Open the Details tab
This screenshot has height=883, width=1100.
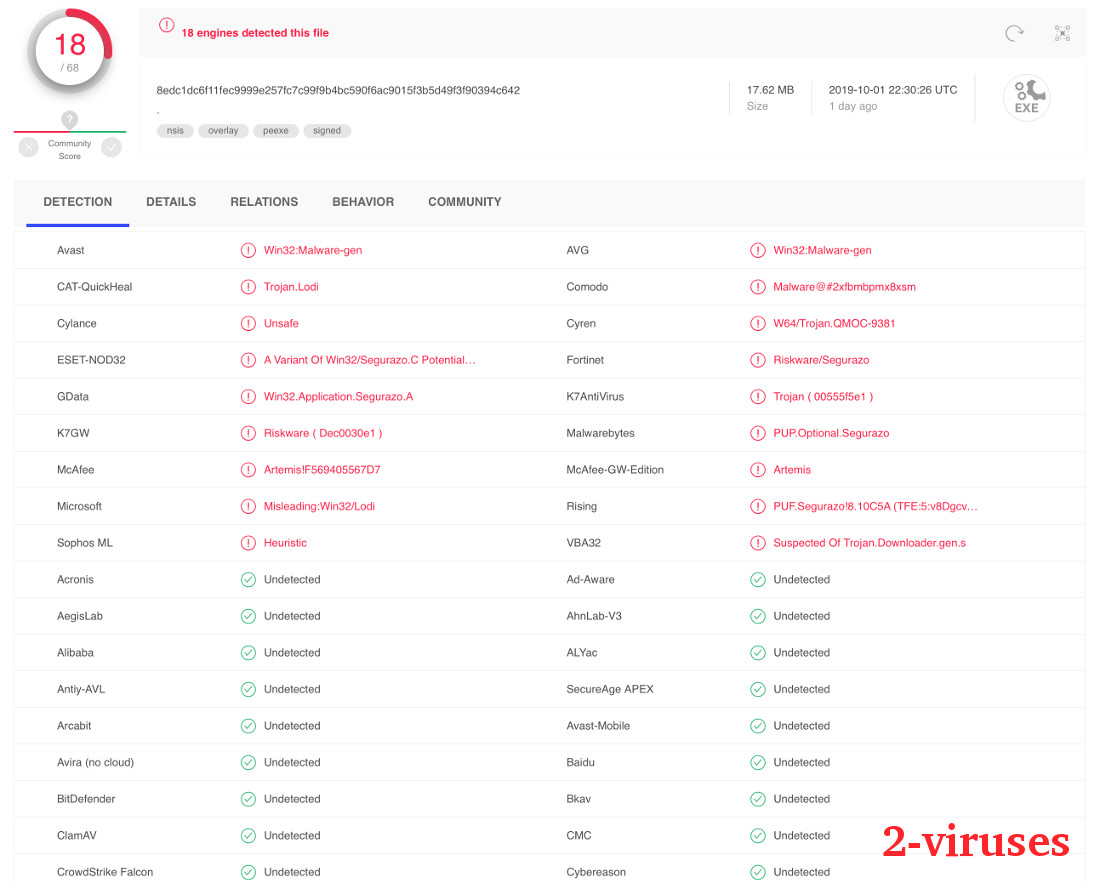pos(171,202)
